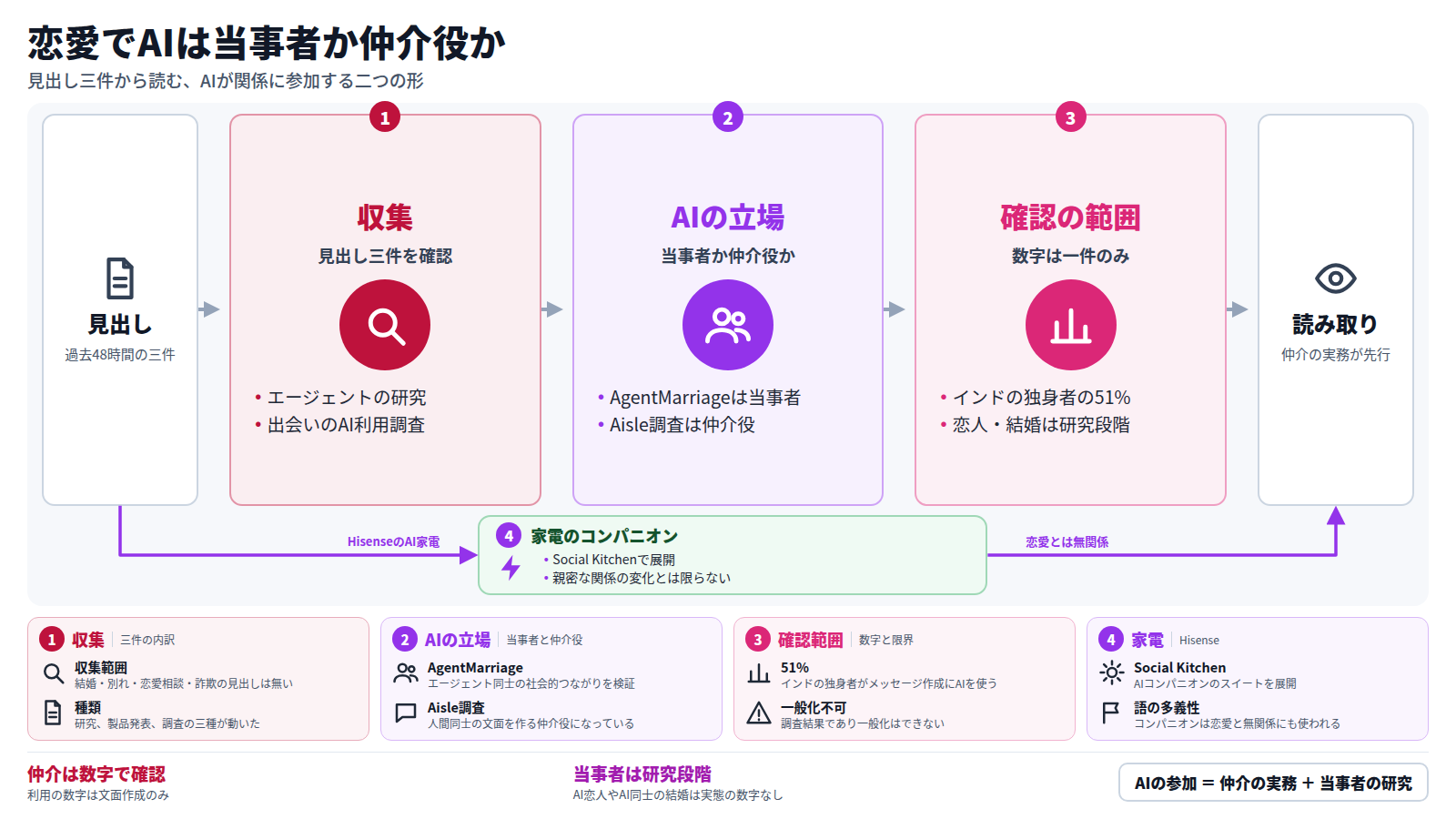This screenshot has height=819, width=1456.
Task: Click the people icon beside AgentMarriage
Action: (406, 674)
